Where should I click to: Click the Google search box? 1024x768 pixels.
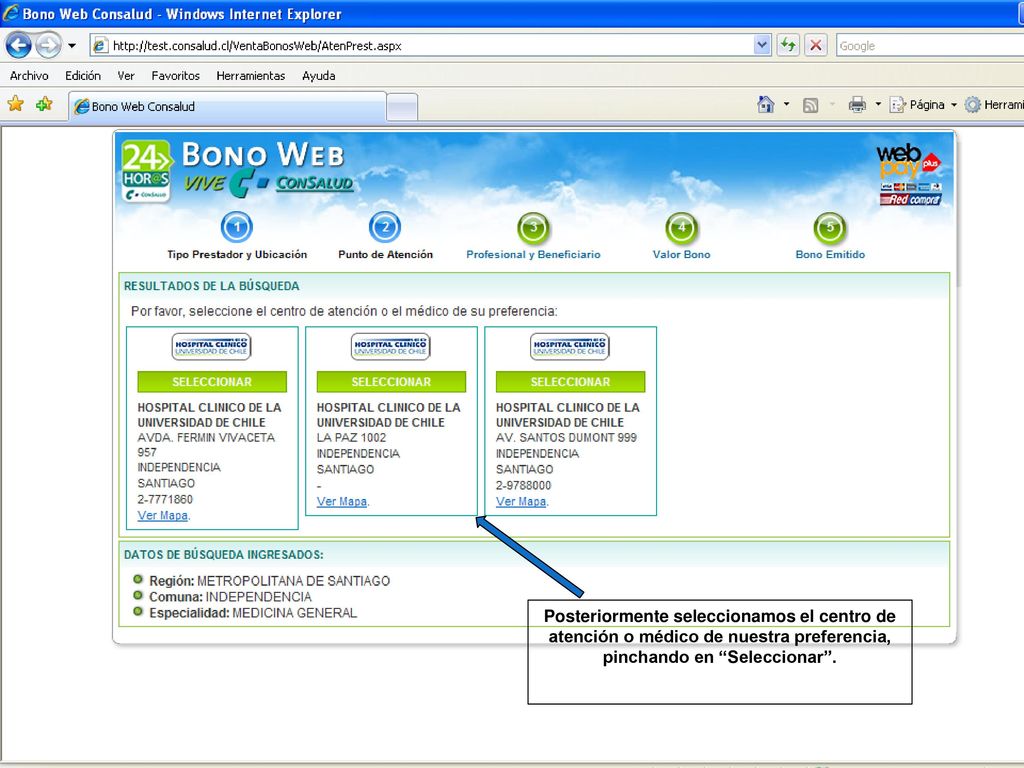pyautogui.click(x=930, y=46)
